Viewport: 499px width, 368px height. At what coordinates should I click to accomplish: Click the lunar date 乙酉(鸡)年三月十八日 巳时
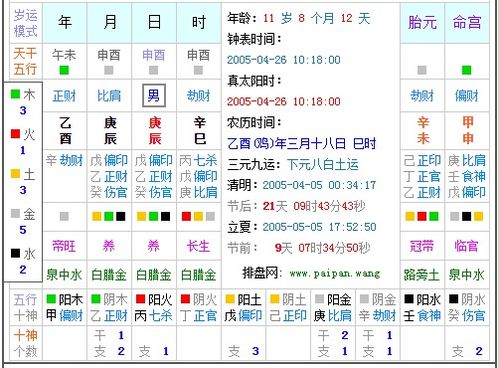(302, 144)
